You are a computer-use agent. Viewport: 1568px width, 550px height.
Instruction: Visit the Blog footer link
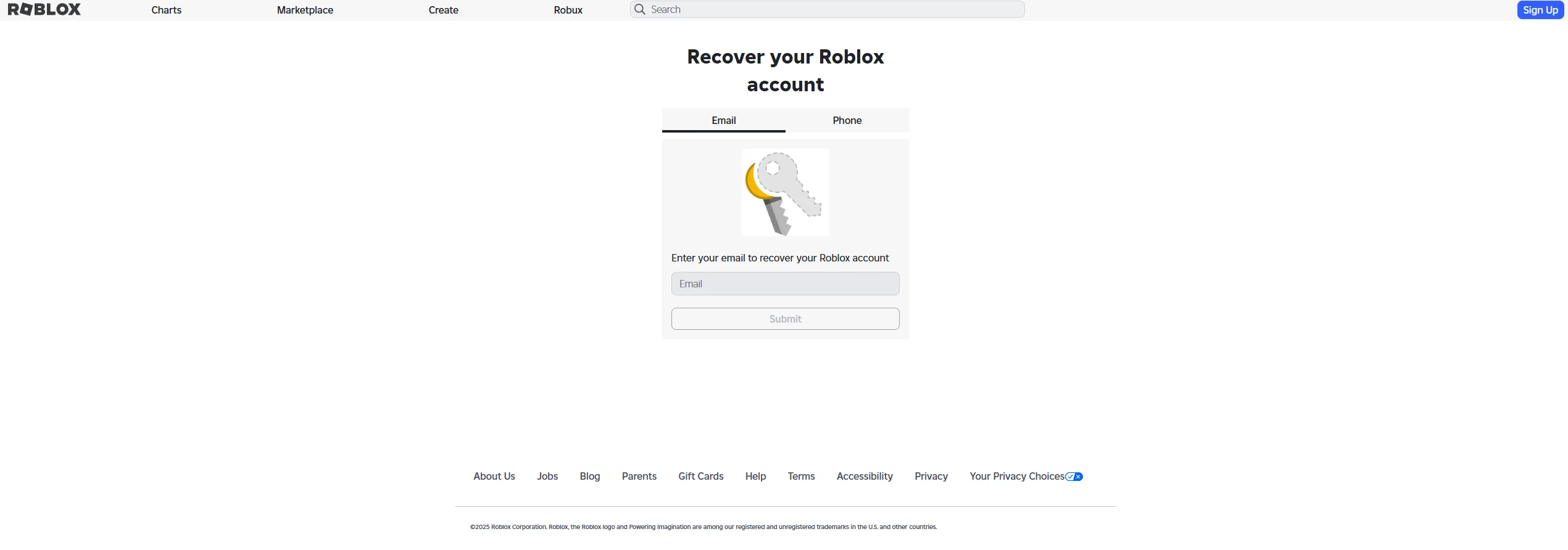(x=590, y=476)
